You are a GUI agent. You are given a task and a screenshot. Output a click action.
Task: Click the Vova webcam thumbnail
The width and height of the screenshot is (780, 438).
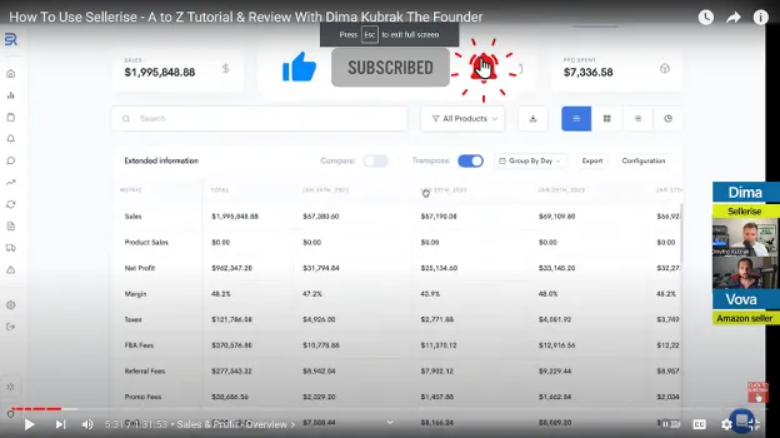coord(745,273)
